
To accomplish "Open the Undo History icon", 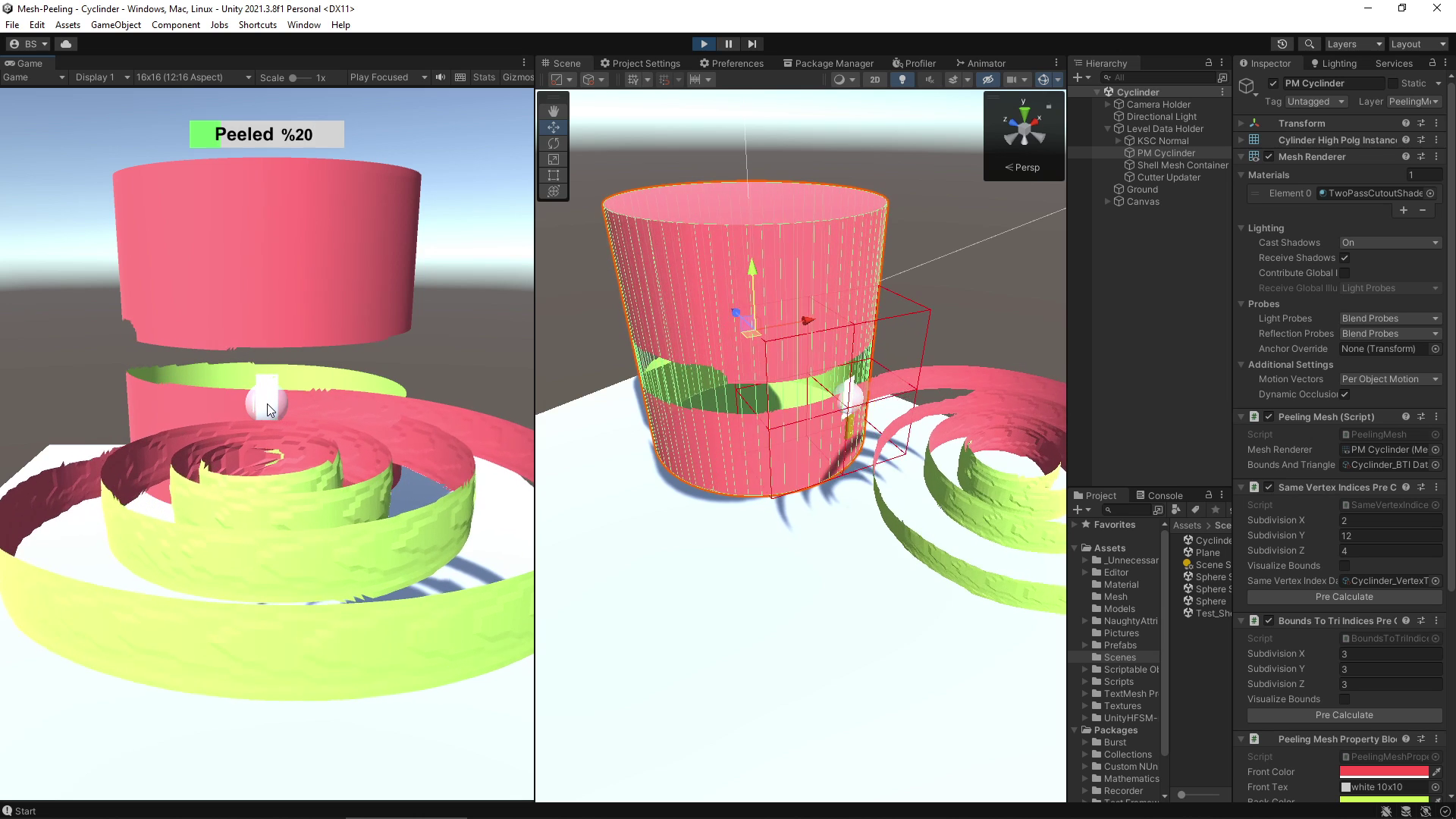I will click(x=1282, y=44).
